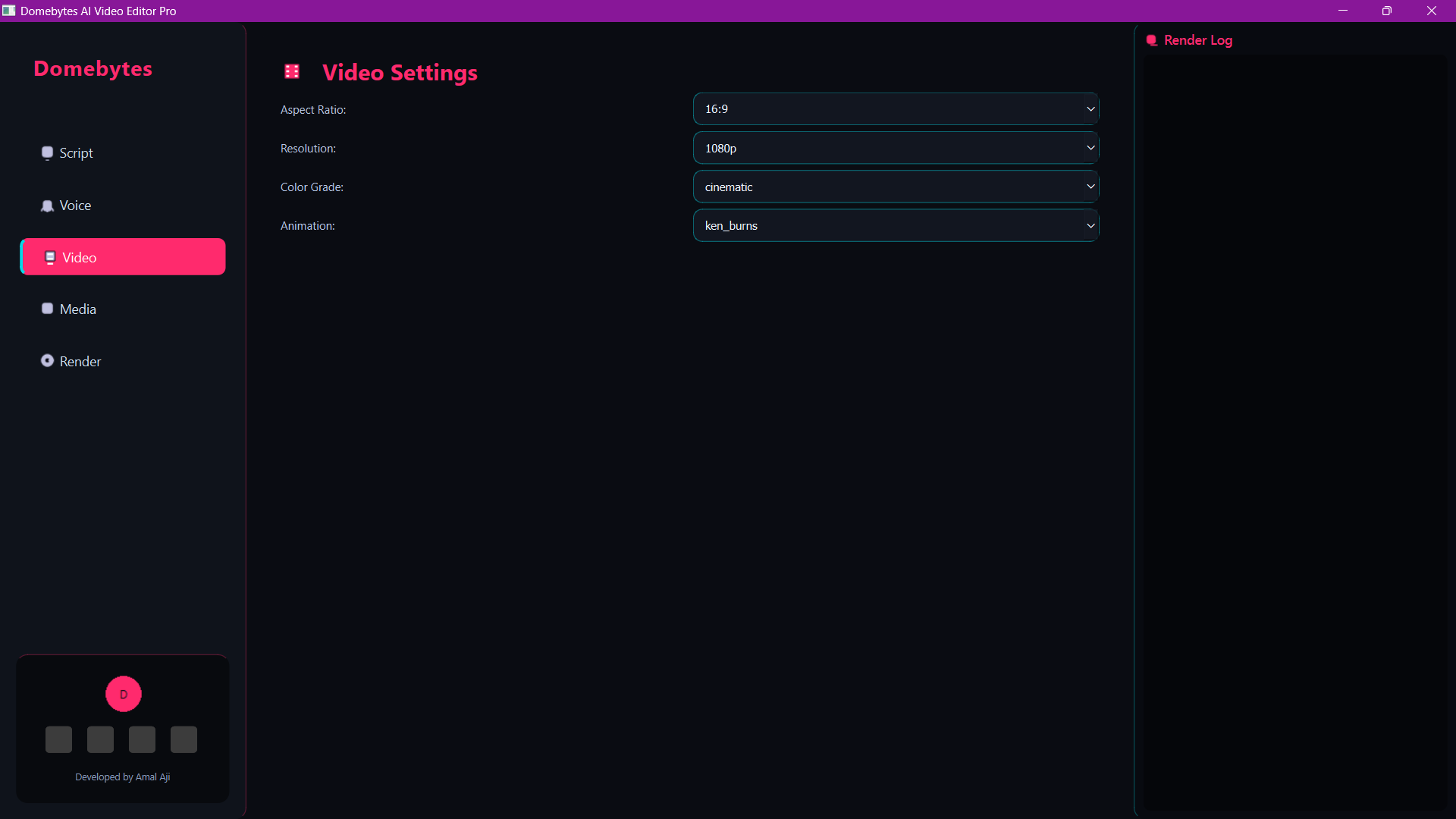Screen dimensions: 1456x819
Task: Click the Media panel icon
Action: click(x=47, y=308)
